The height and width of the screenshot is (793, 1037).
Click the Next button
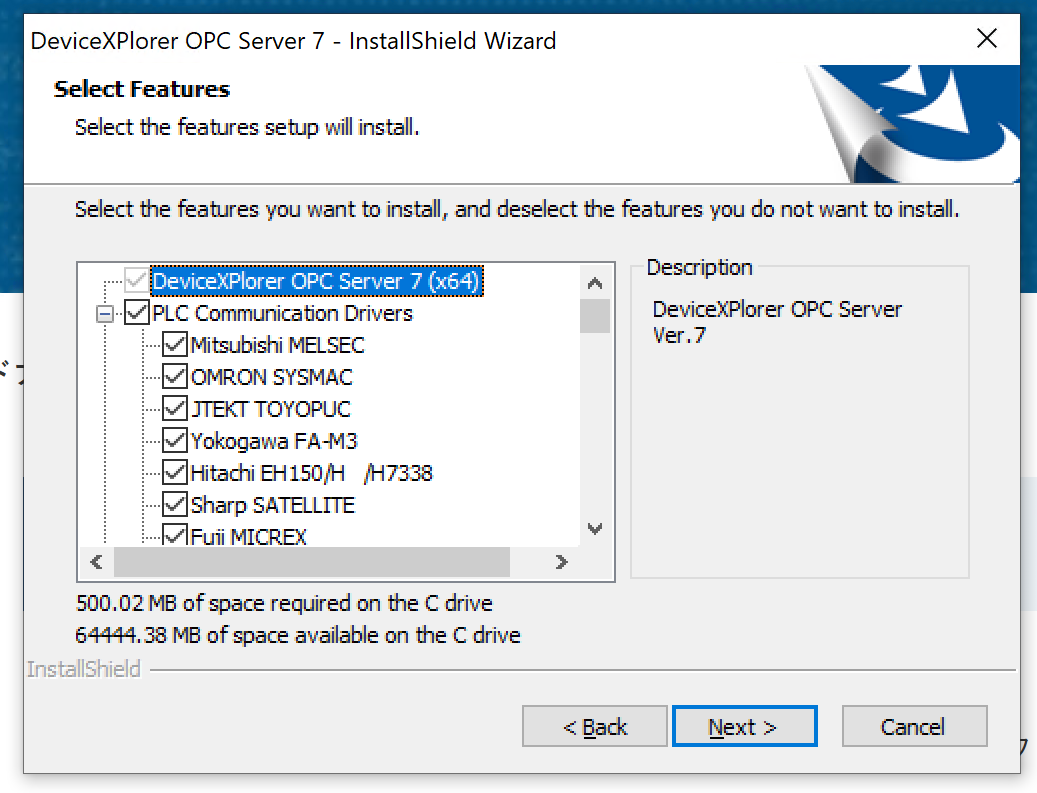[744, 727]
